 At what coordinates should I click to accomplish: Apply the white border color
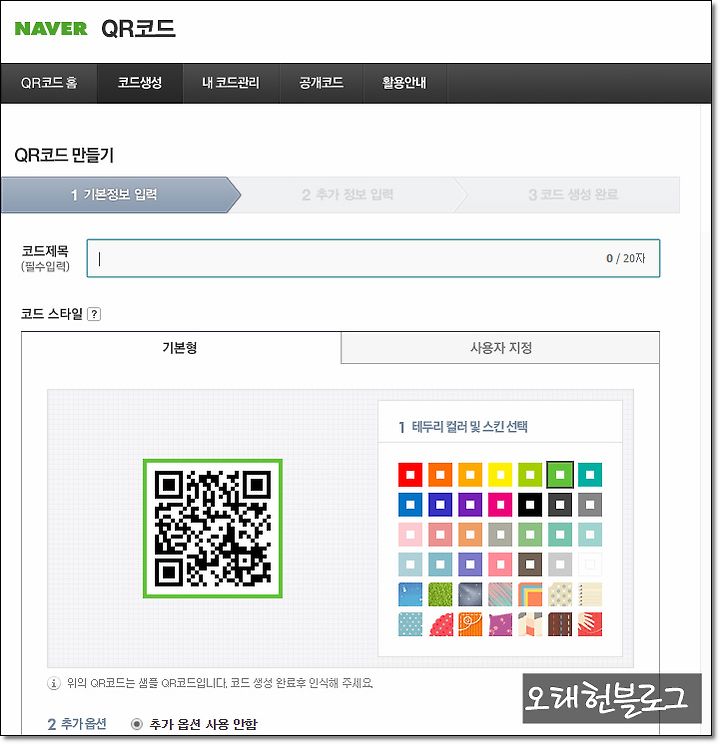point(590,564)
